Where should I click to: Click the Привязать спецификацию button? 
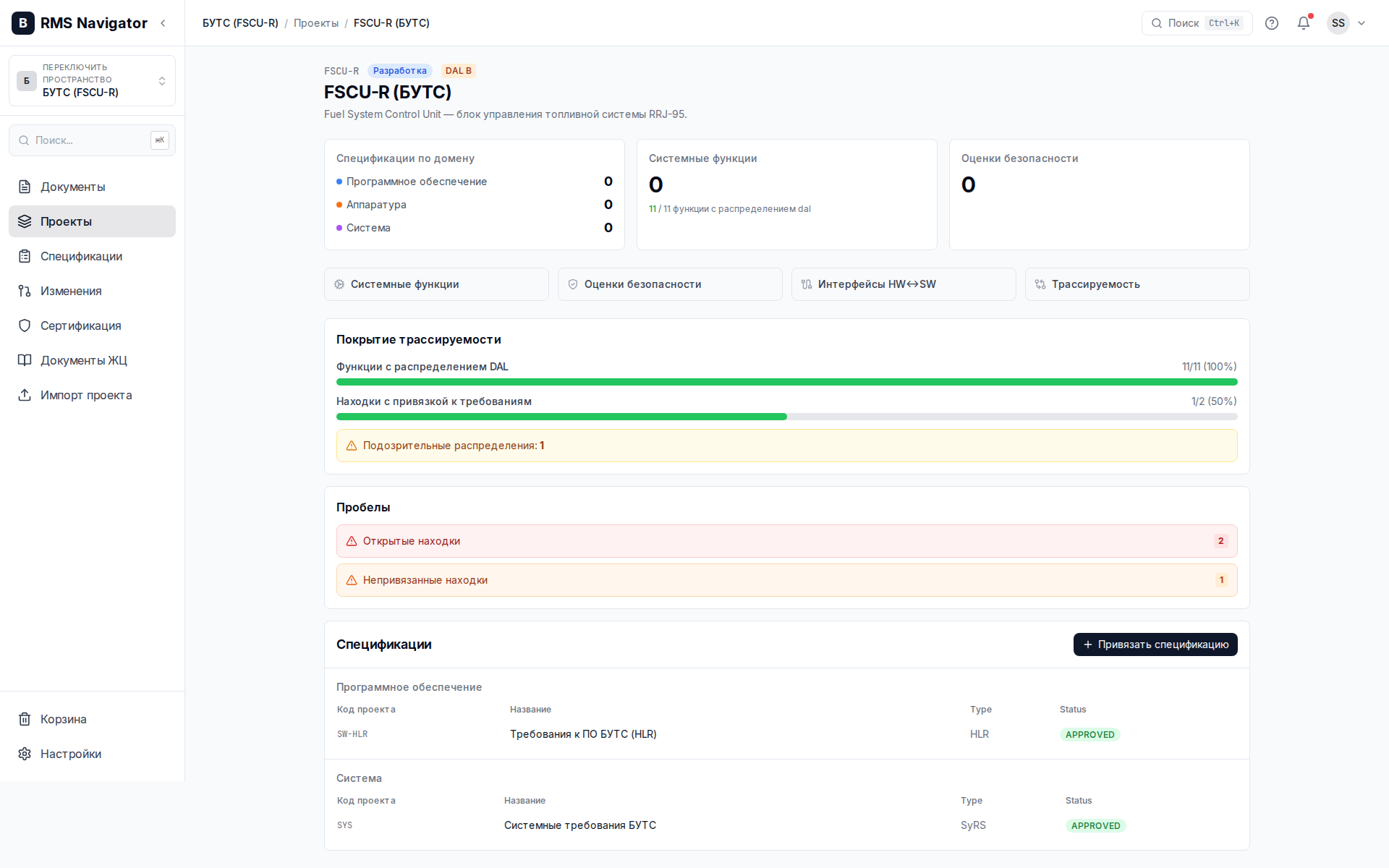point(1155,644)
